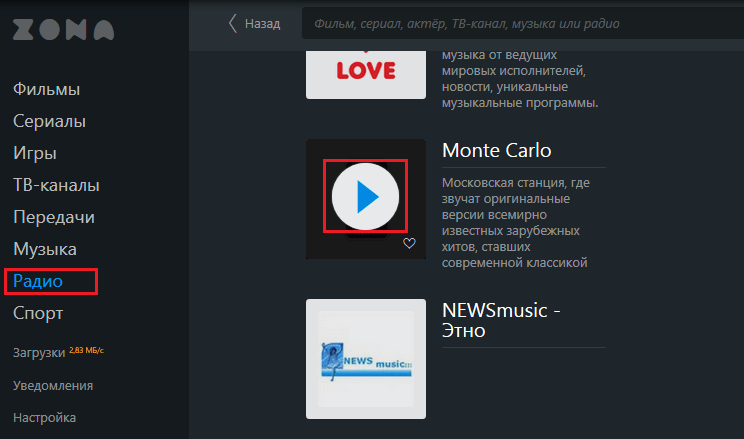Screen dimensions: 744x439
Task: Open the Monte Carlo station title
Action: [x=496, y=150]
